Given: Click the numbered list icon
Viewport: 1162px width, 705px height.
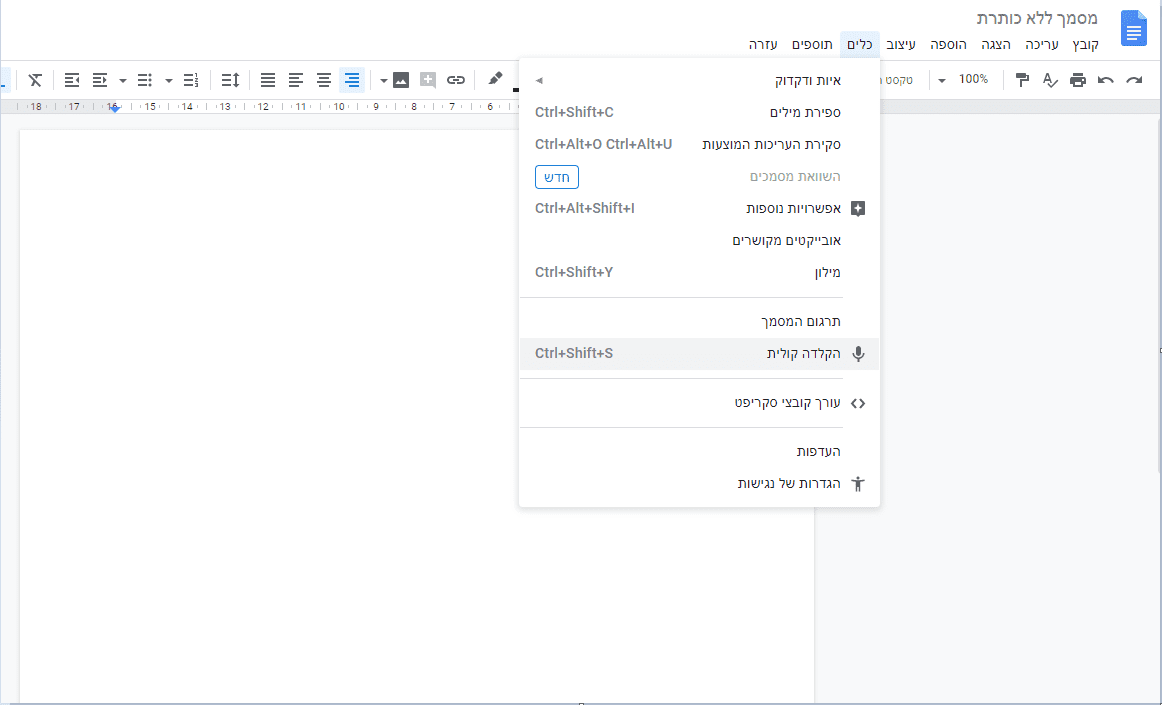Looking at the screenshot, I should pos(190,80).
